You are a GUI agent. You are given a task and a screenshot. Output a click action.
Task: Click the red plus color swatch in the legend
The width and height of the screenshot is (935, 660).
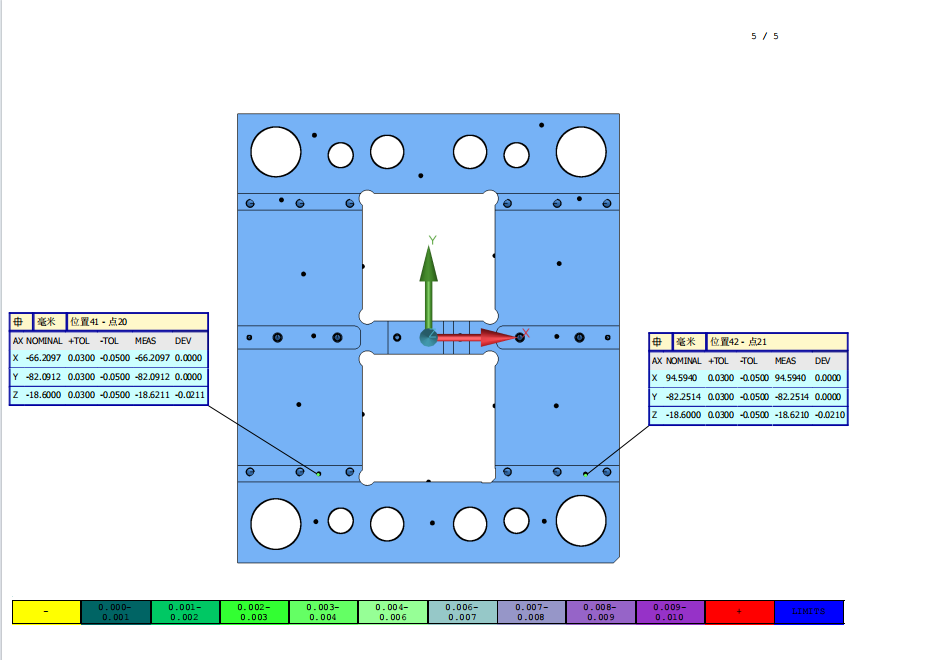[x=739, y=612]
